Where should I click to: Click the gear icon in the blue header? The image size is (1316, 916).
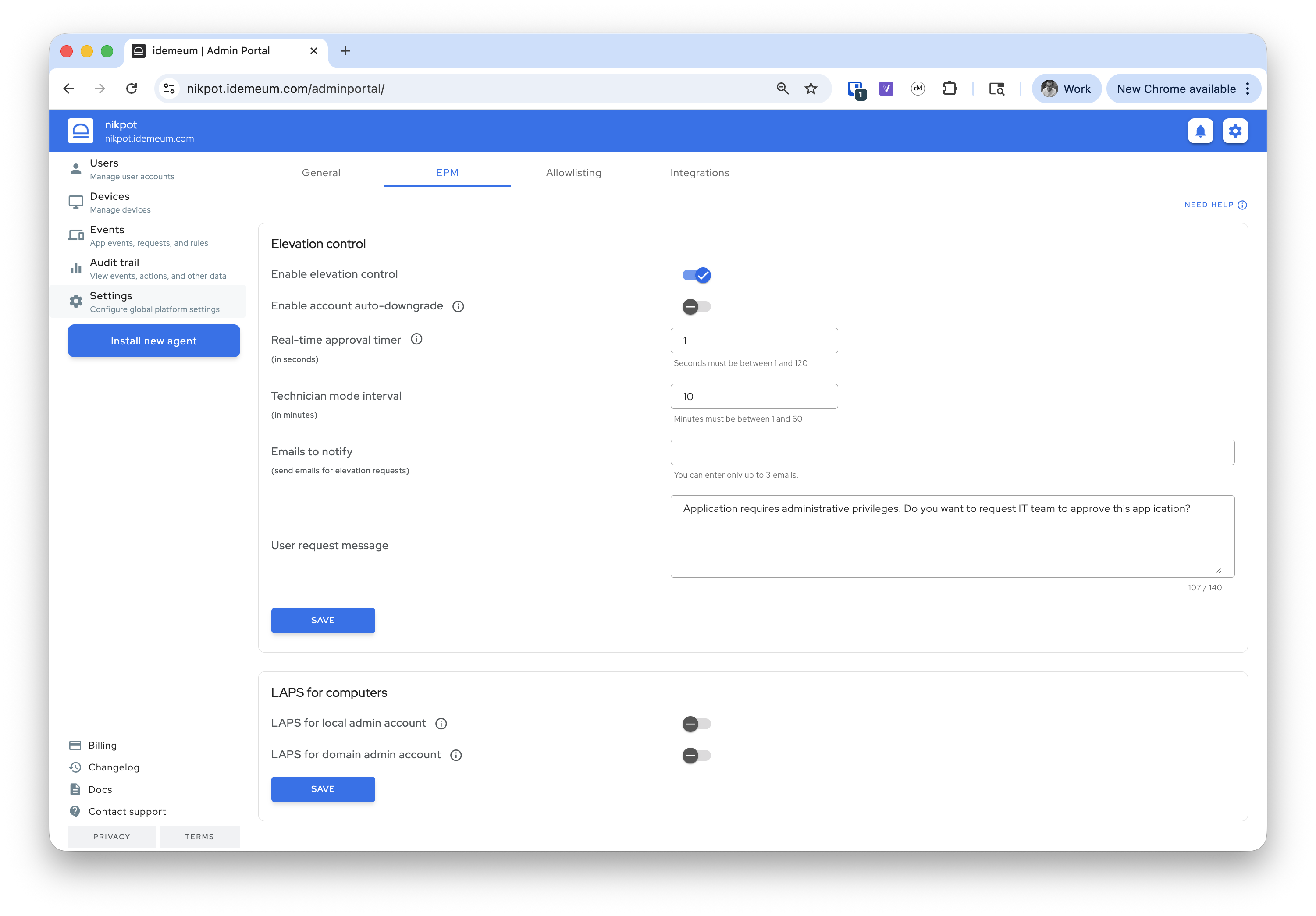[1234, 131]
